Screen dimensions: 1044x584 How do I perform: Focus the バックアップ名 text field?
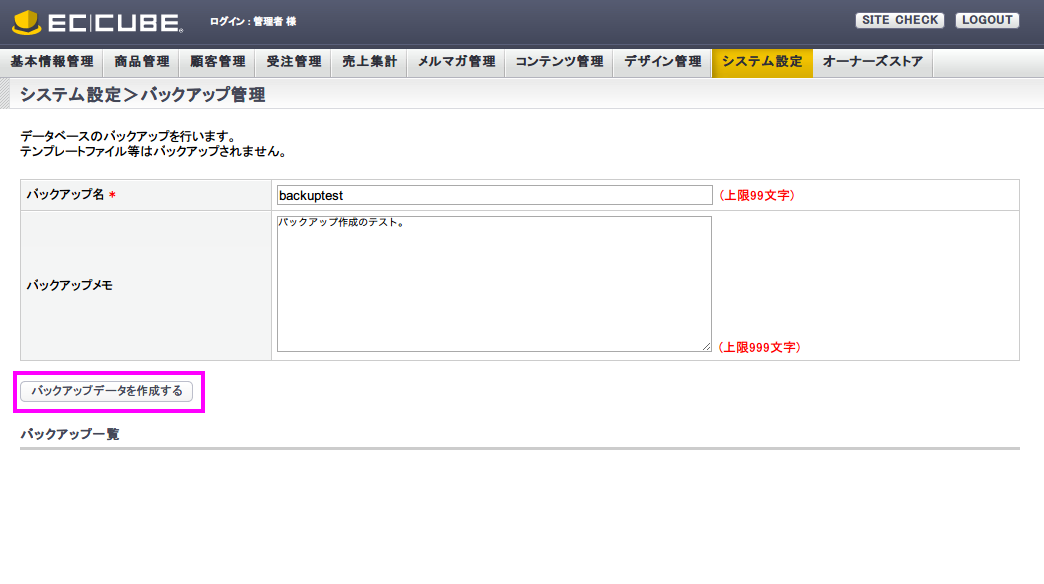[494, 196]
